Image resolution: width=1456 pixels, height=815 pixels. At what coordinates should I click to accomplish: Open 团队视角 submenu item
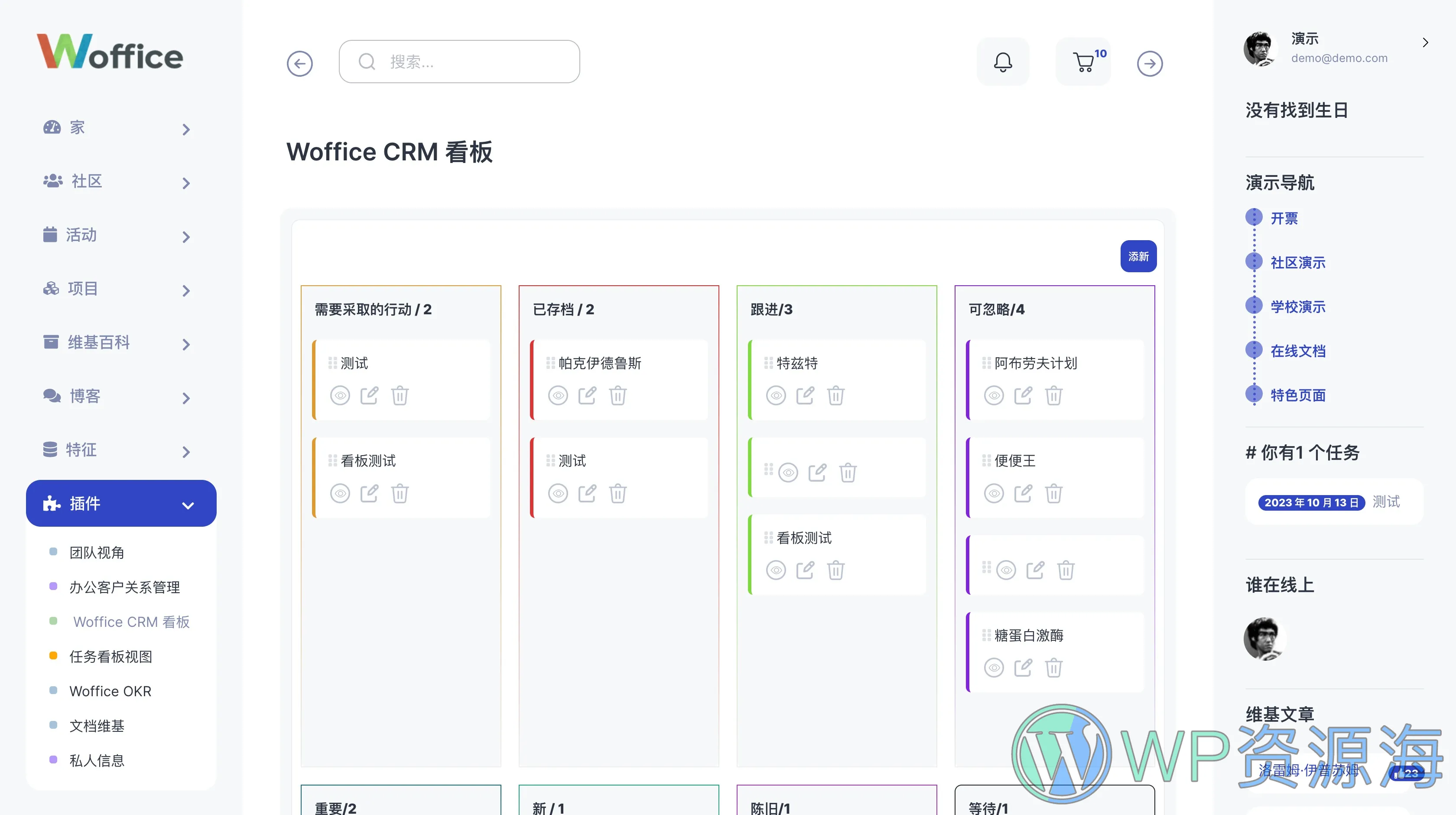tap(97, 553)
